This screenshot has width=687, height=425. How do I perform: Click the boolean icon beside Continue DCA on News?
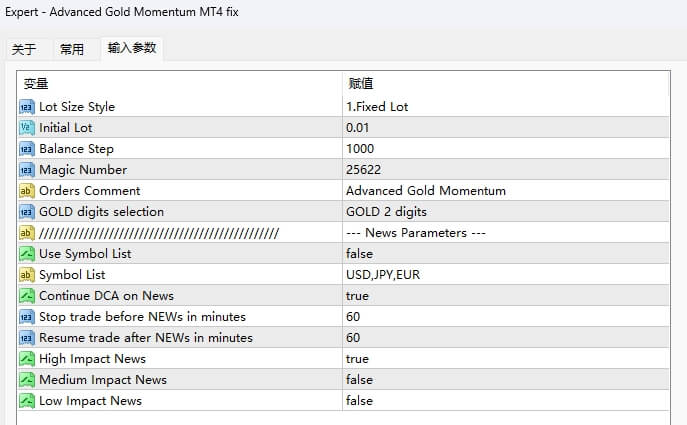[x=27, y=296]
